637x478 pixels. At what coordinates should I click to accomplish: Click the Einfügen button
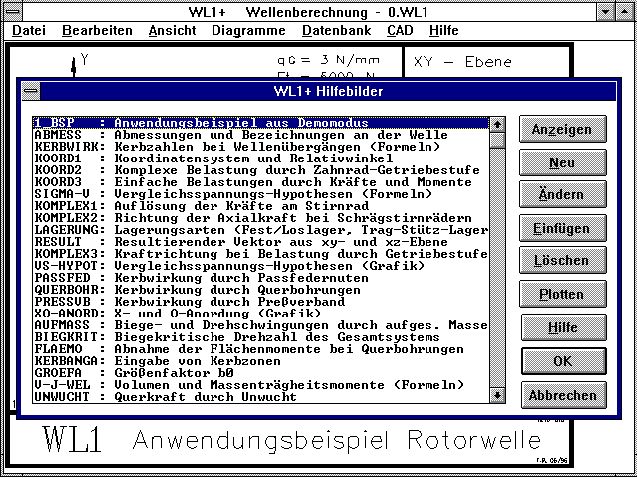coord(563,229)
